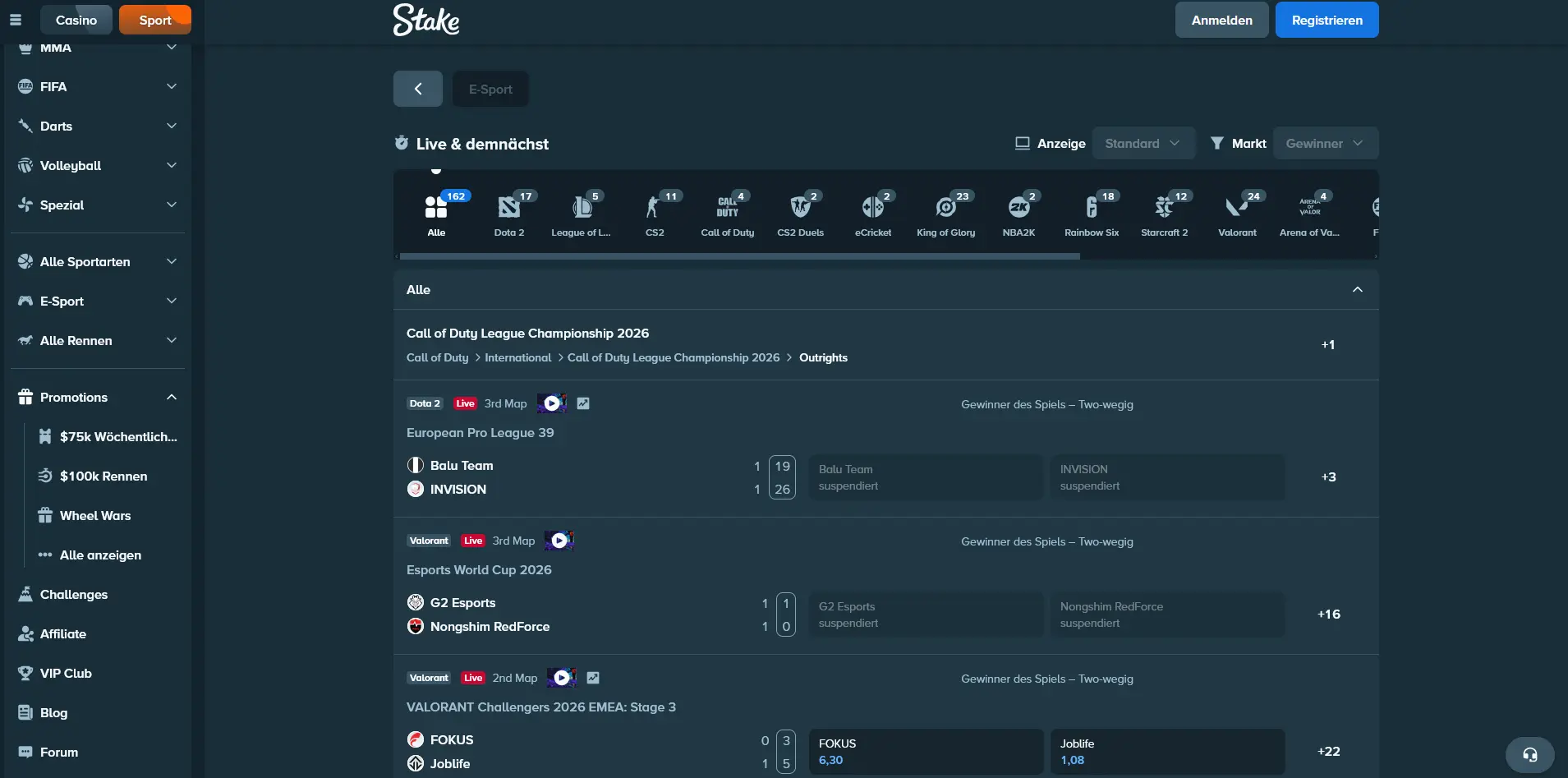
Task: Open the Anzeige Standard dropdown
Action: (1143, 143)
